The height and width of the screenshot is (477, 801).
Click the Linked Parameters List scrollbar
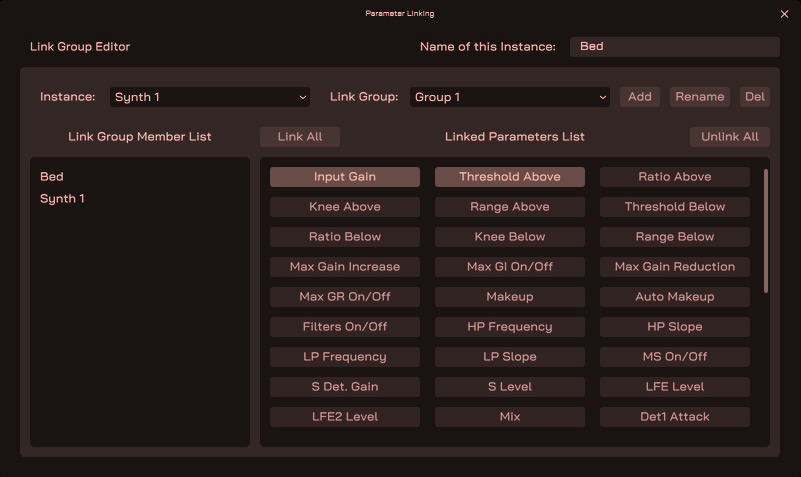point(766,230)
